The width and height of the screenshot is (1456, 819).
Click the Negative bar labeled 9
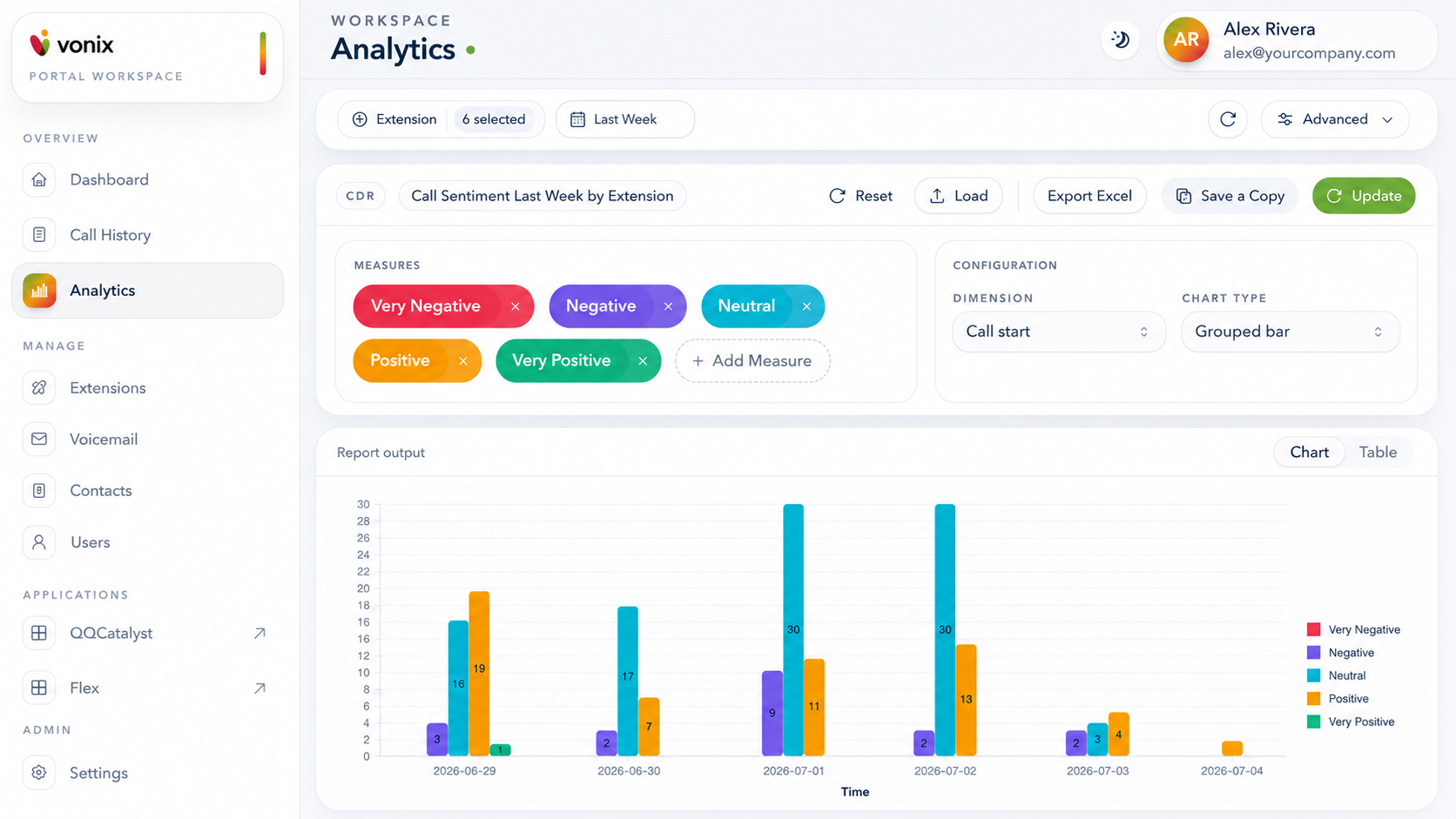pyautogui.click(x=772, y=714)
